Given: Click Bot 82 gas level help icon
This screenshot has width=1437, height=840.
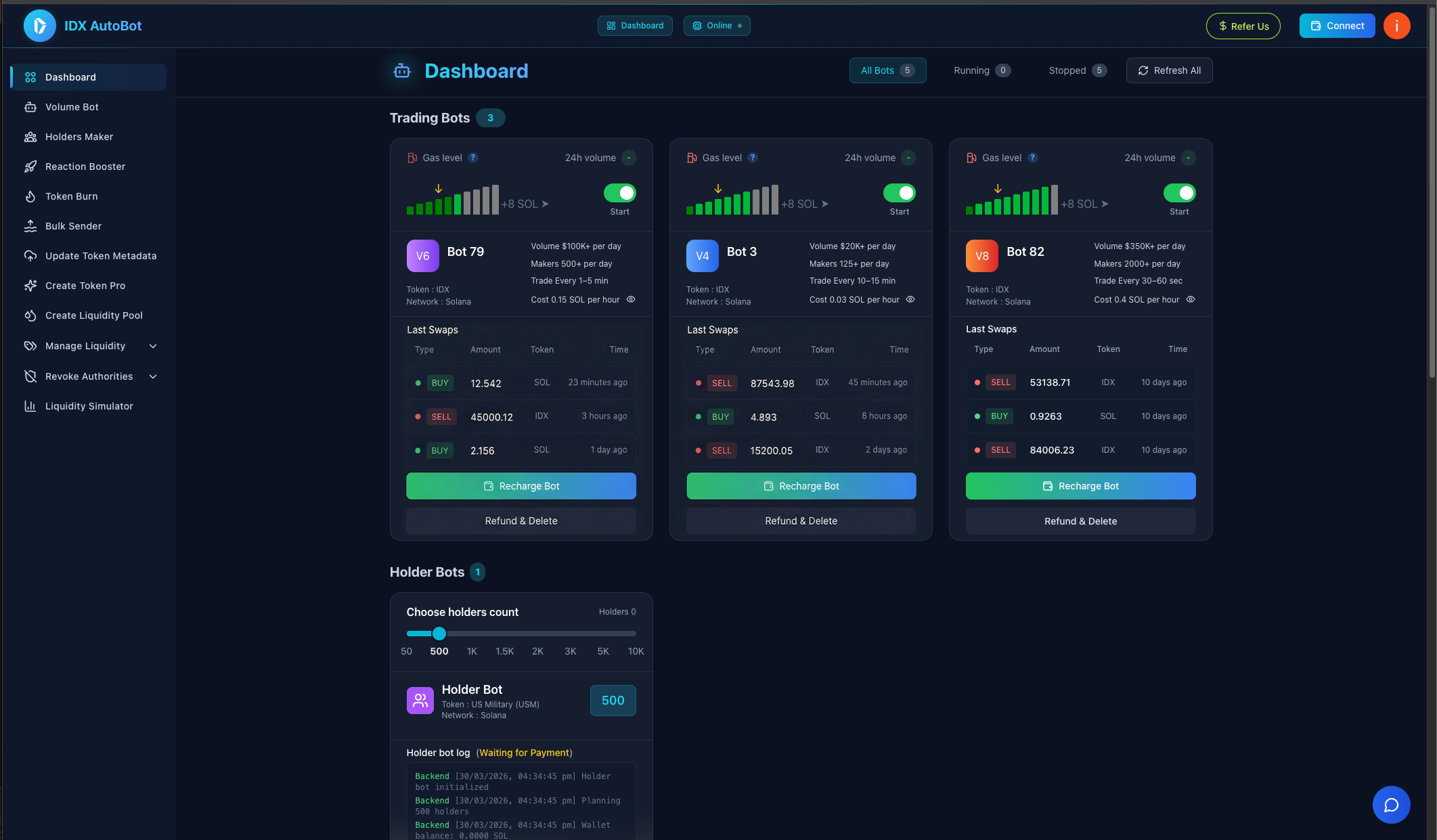Looking at the screenshot, I should pos(1032,158).
